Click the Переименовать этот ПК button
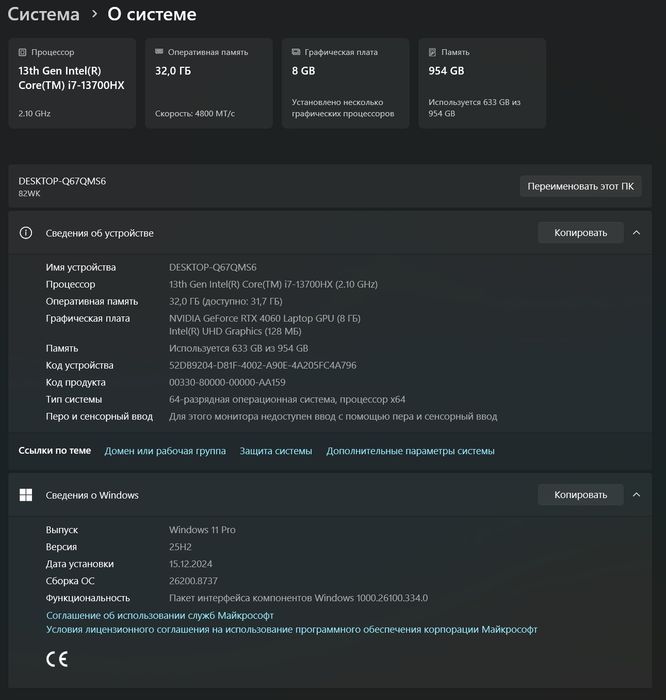Viewport: 666px width, 700px height. pyautogui.click(x=581, y=186)
